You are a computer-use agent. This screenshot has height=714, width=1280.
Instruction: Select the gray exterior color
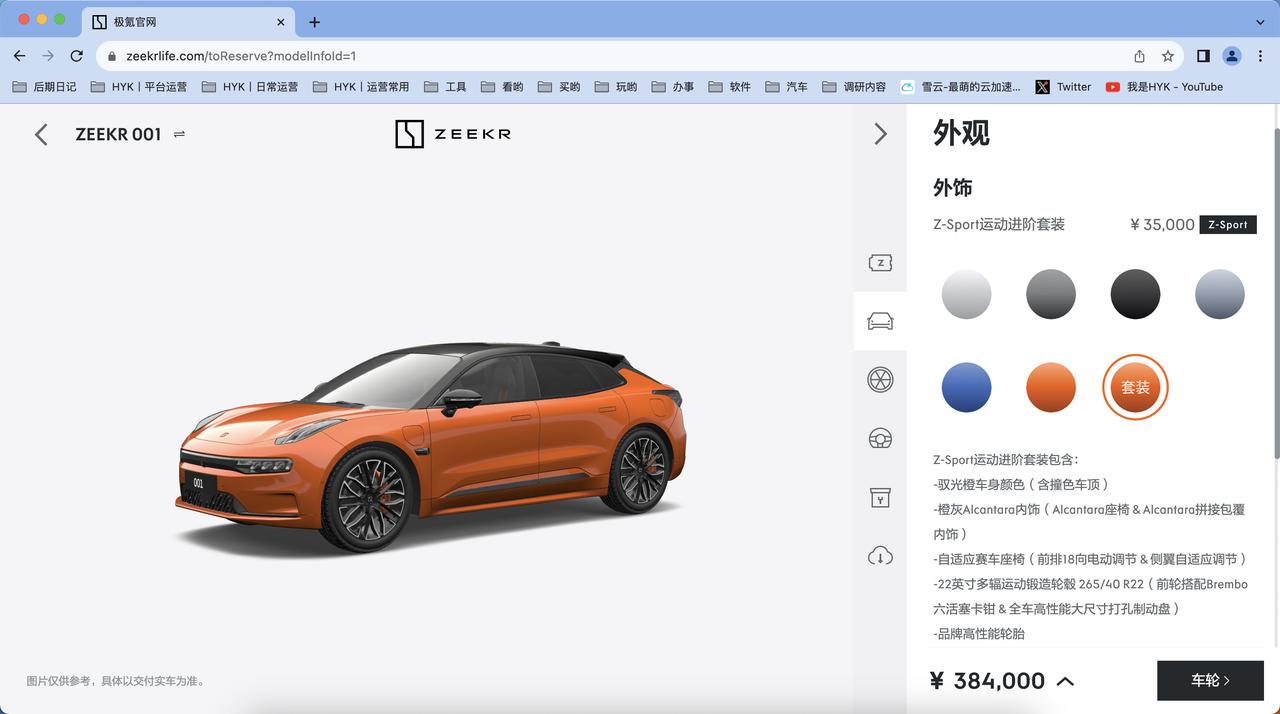tap(1051, 294)
